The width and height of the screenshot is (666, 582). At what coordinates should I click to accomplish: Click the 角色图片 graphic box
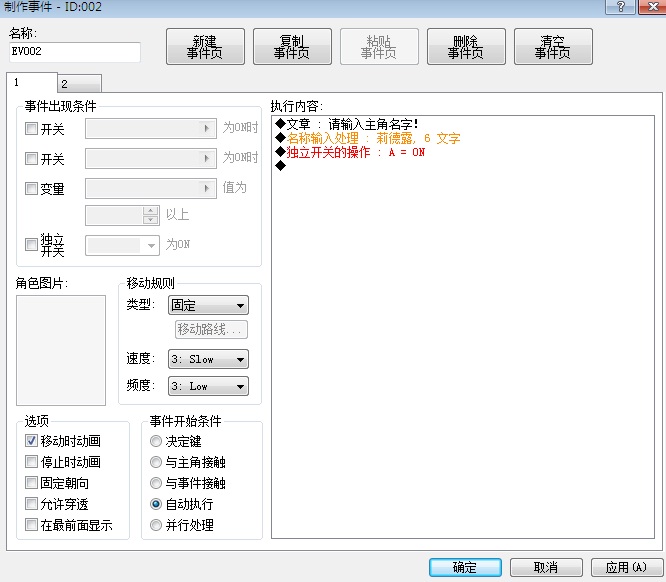tap(61, 350)
